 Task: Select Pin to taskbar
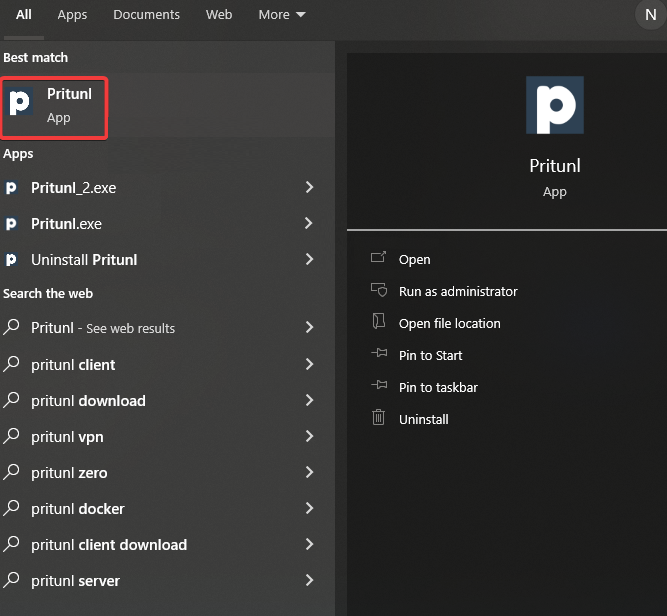pos(438,387)
